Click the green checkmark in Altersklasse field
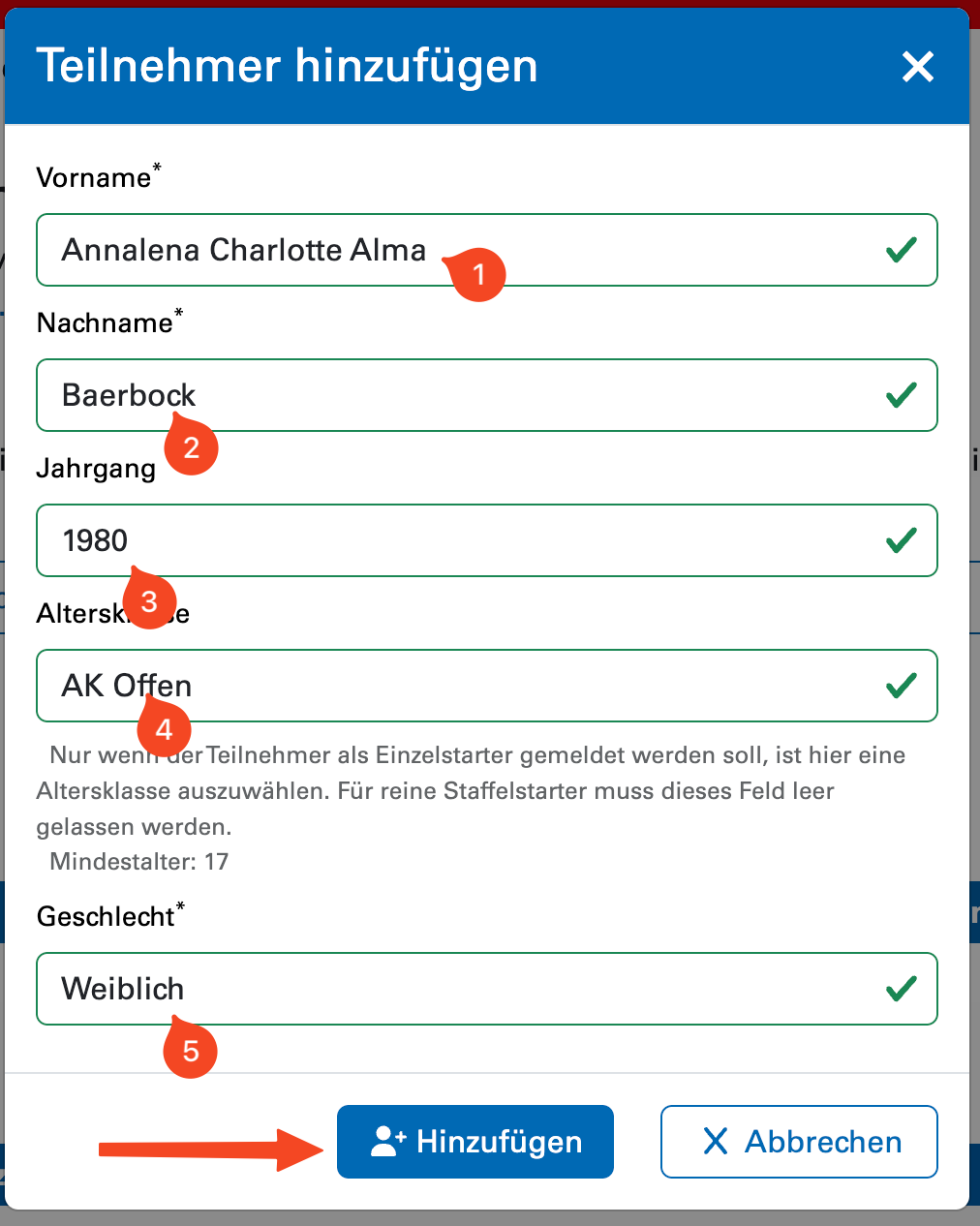Screen dimensions: 980x1226 tap(902, 686)
